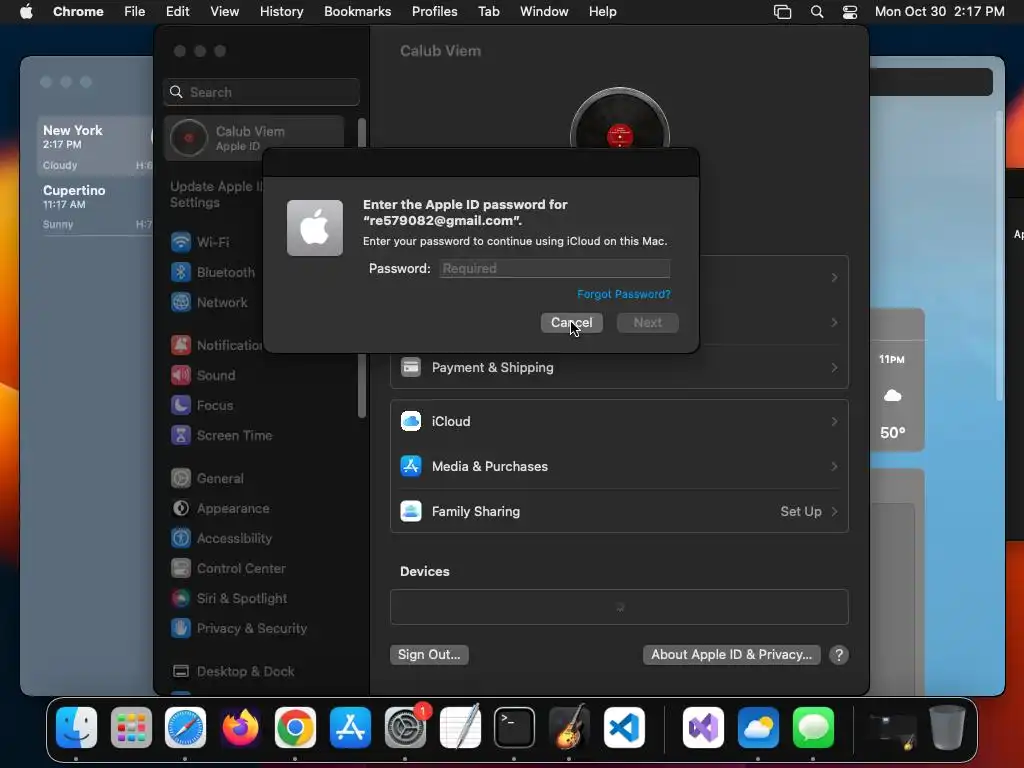1024x768 pixels.
Task: Select Cupertino in Weather window
Action: (95, 206)
